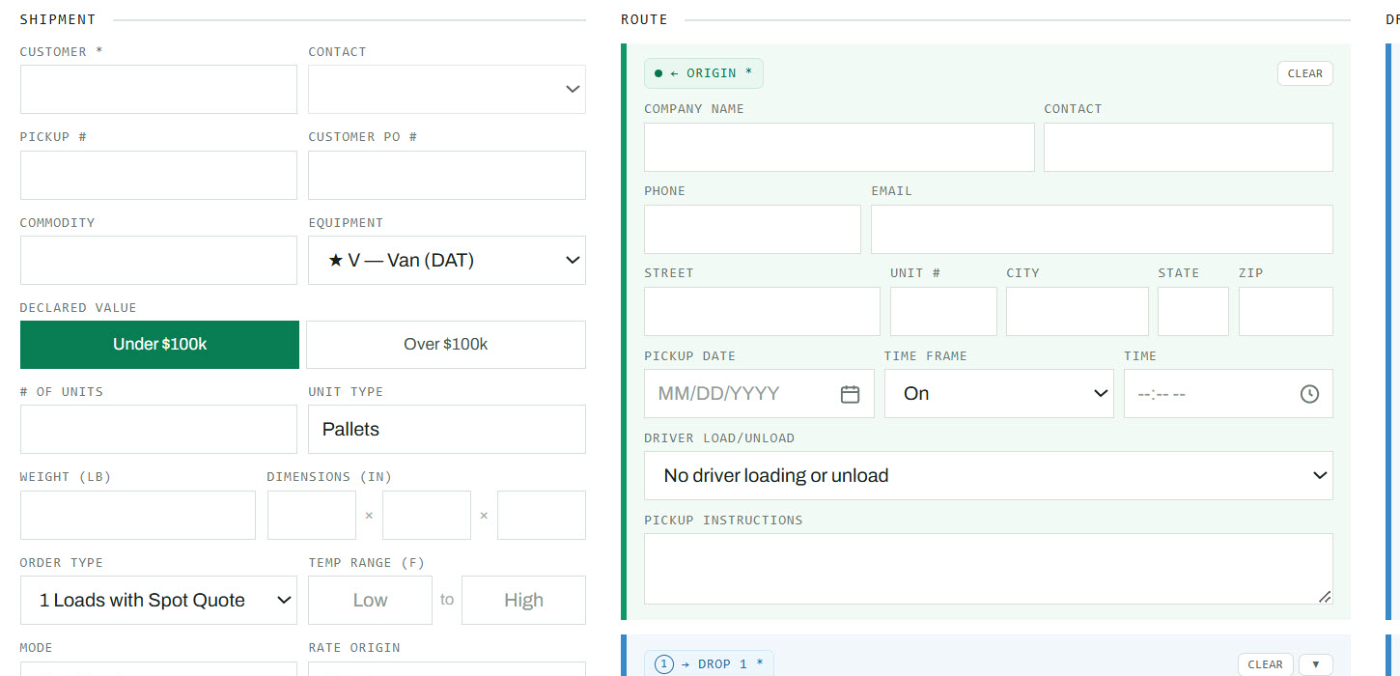Focus the origin Company Name field
Screen dimensions: 1400x676
click(x=839, y=147)
